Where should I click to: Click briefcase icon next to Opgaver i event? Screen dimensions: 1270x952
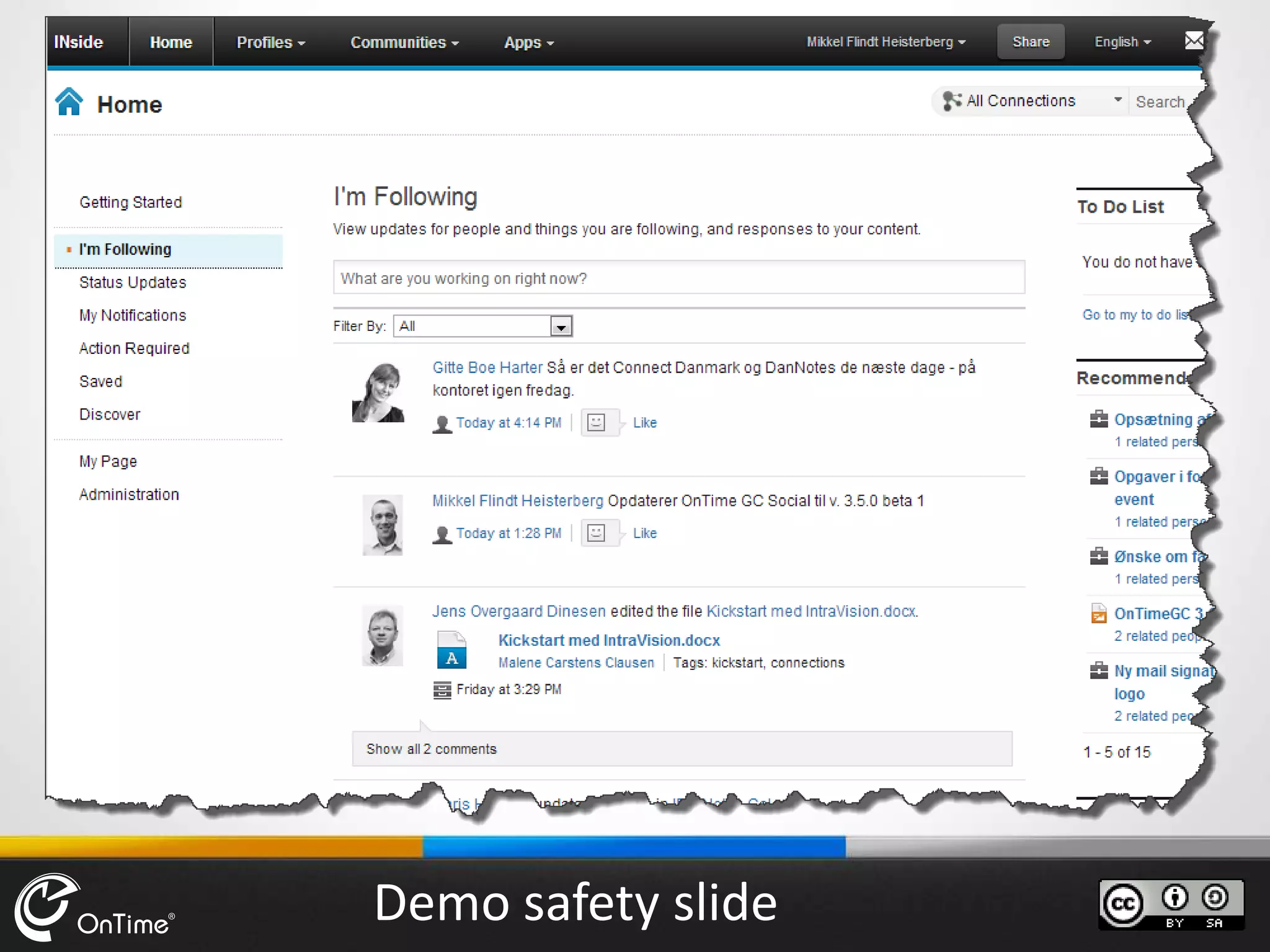point(1099,477)
